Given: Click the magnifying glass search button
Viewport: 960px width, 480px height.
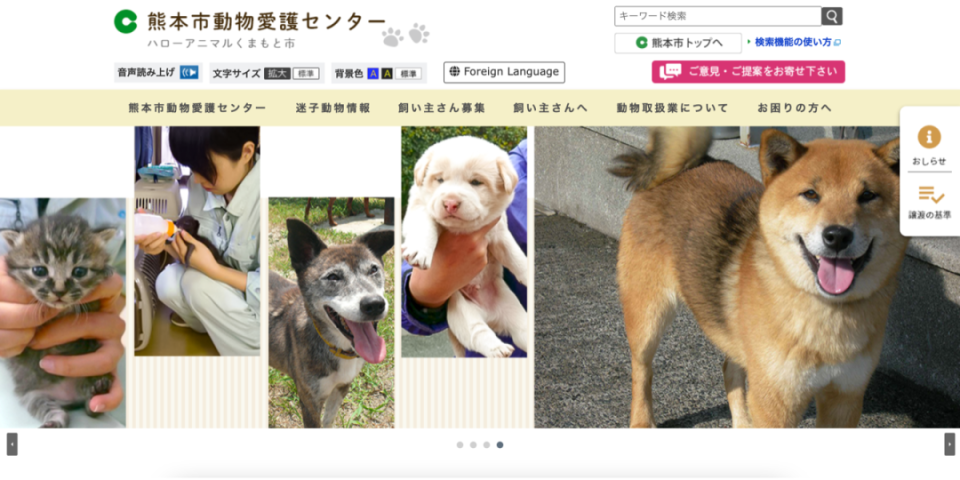Looking at the screenshot, I should coord(831,16).
